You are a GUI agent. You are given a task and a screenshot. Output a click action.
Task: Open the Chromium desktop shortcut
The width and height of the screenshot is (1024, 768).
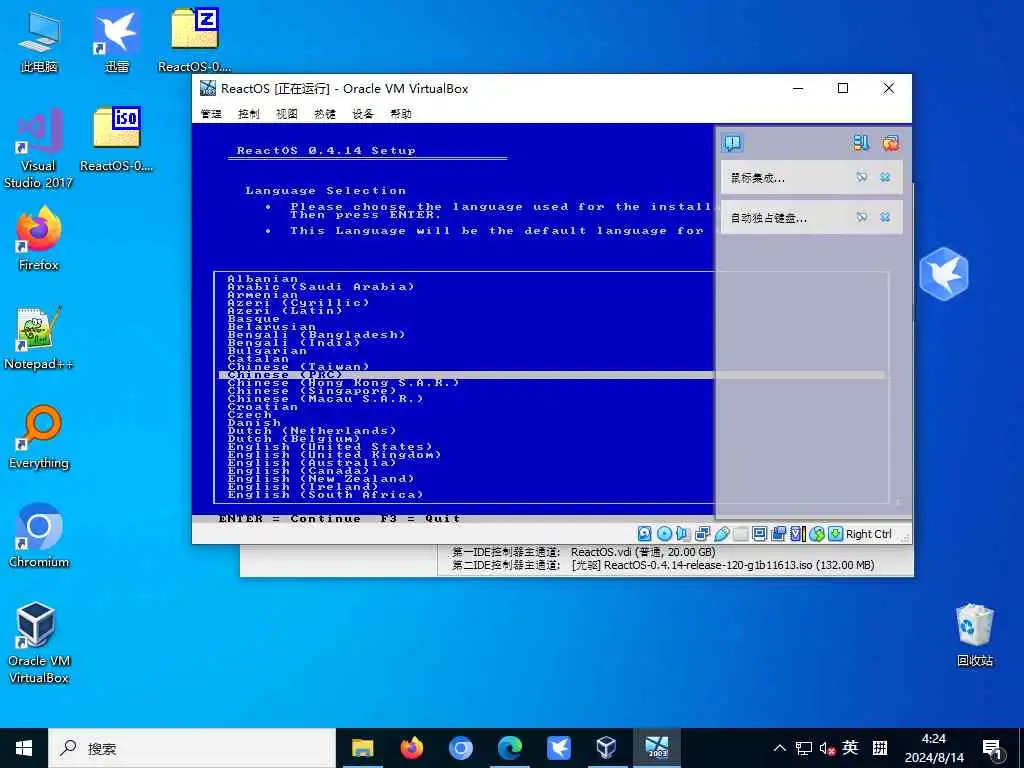39,537
